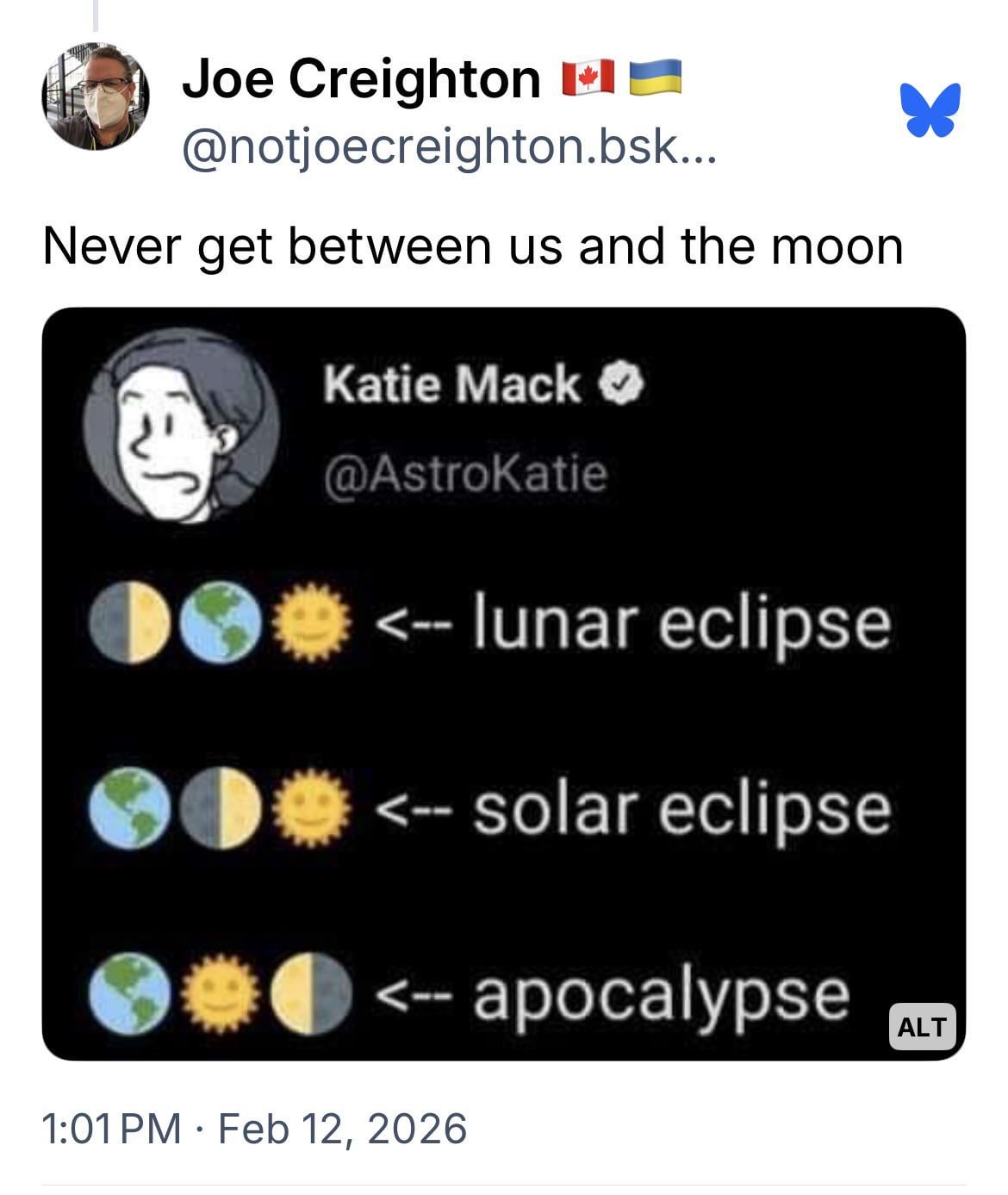The image size is (1008, 1195).
Task: Click the post text about the moon
Action: [472, 246]
